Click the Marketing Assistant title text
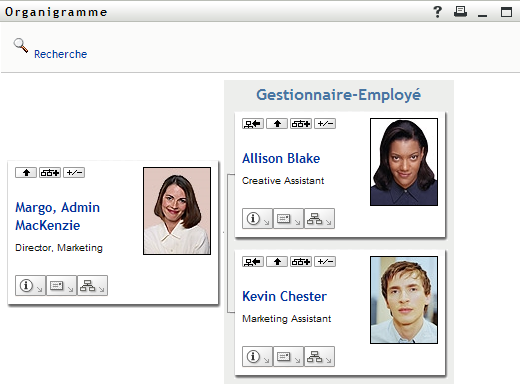The width and height of the screenshot is (520, 384). coord(287,319)
